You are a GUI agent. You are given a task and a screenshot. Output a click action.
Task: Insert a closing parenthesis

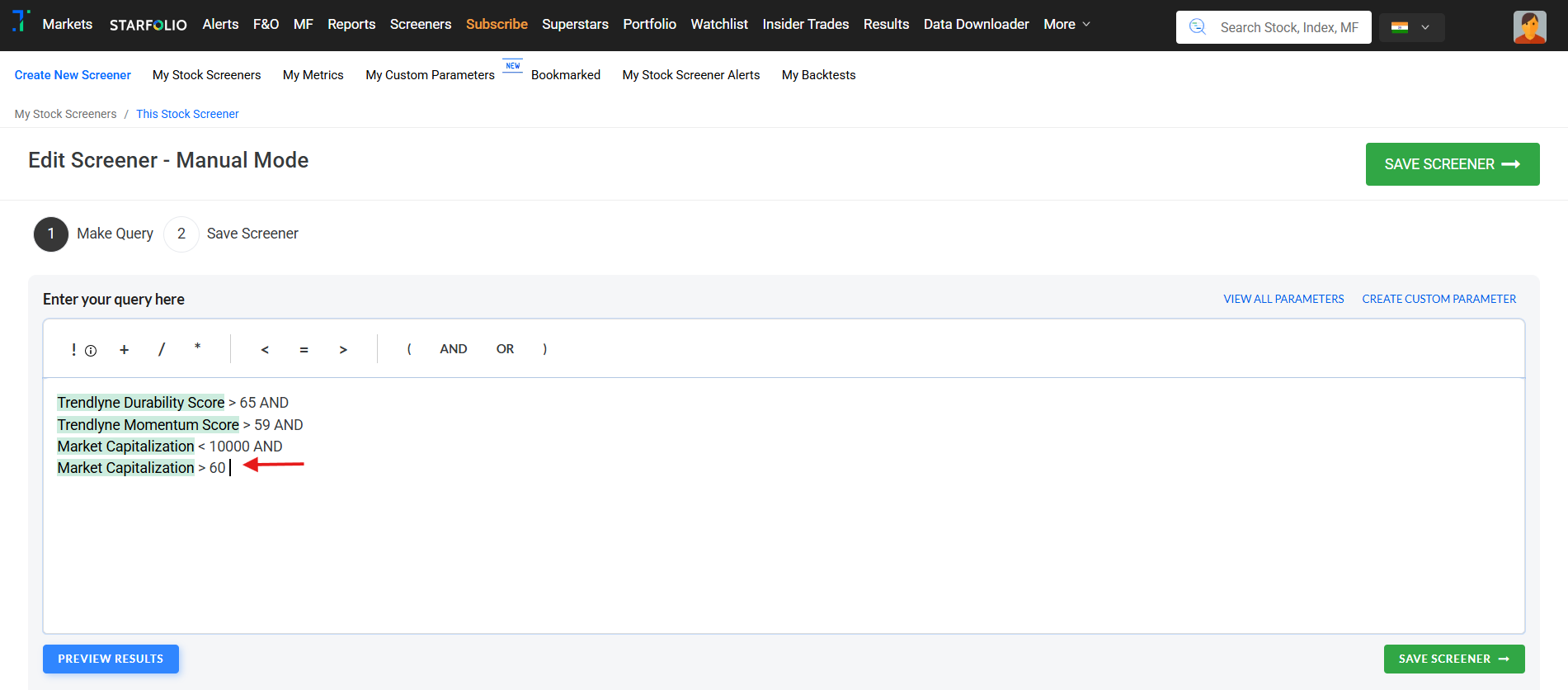point(544,349)
